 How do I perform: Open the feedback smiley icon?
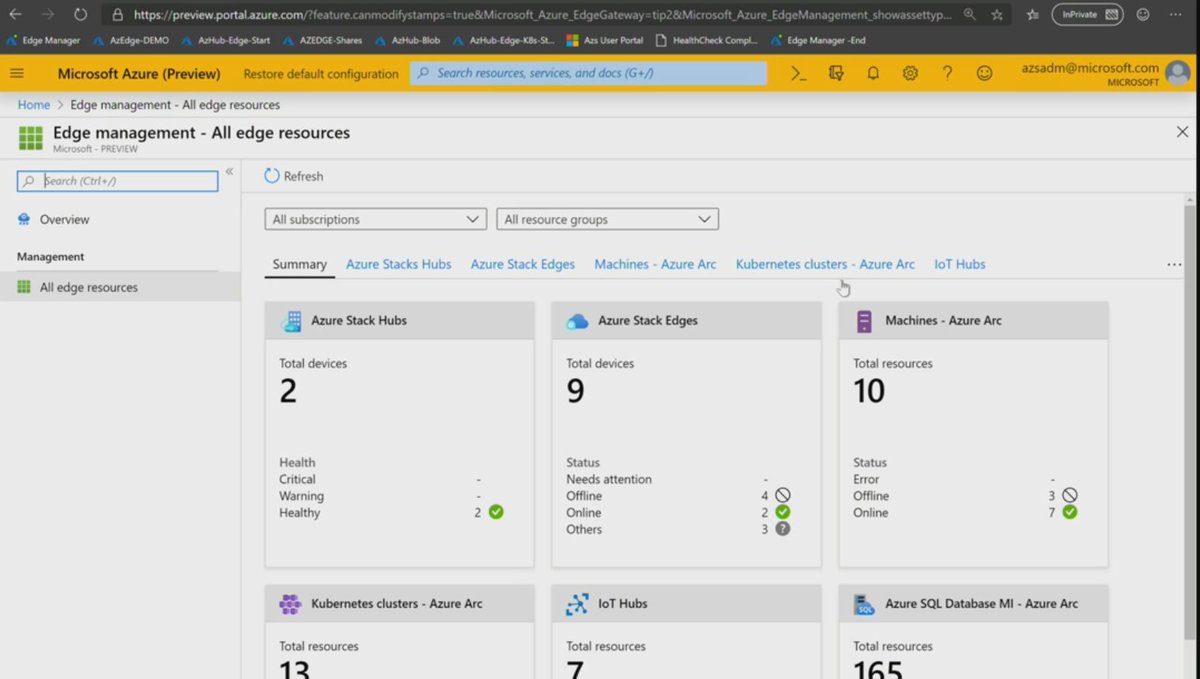[985, 73]
